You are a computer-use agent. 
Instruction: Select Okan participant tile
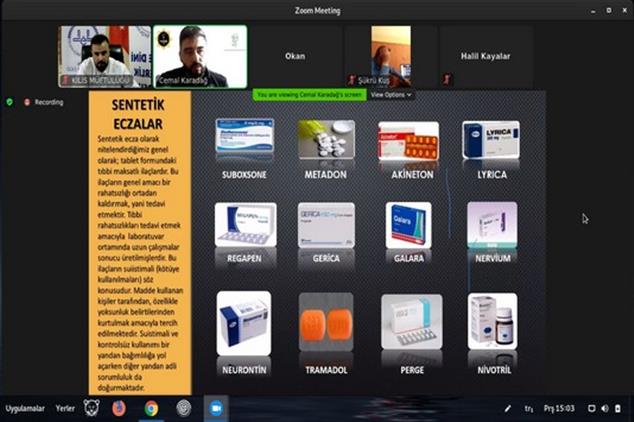click(295, 56)
